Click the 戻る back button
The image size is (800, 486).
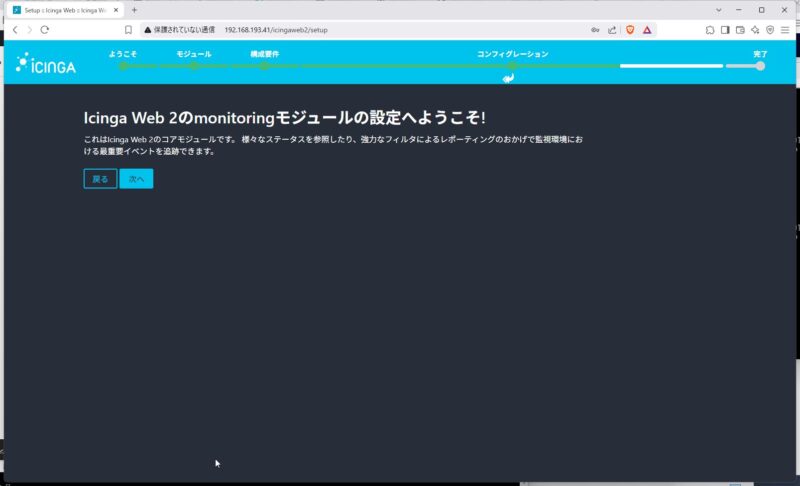[x=100, y=179]
